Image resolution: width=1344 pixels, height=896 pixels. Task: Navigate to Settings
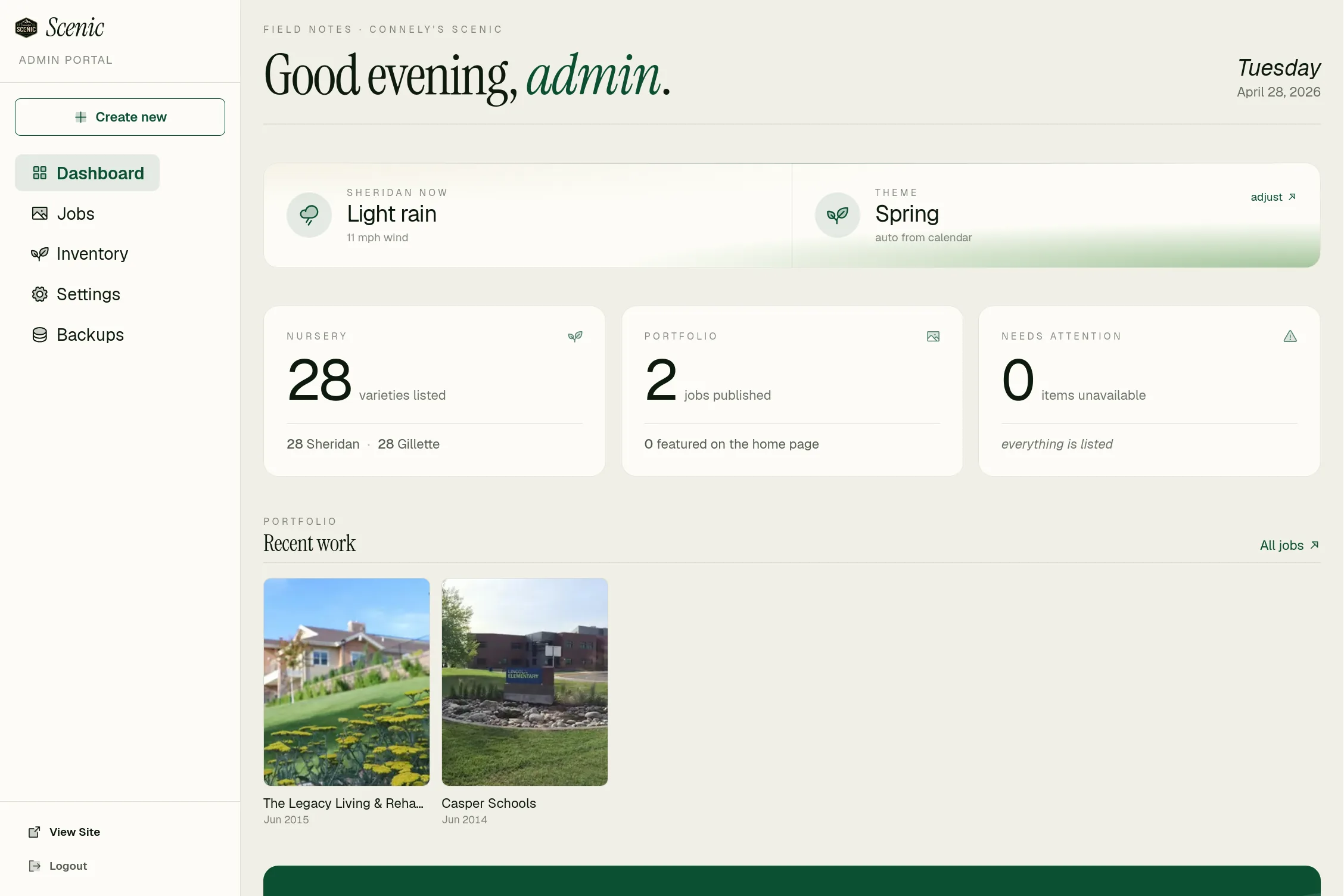pos(76,294)
